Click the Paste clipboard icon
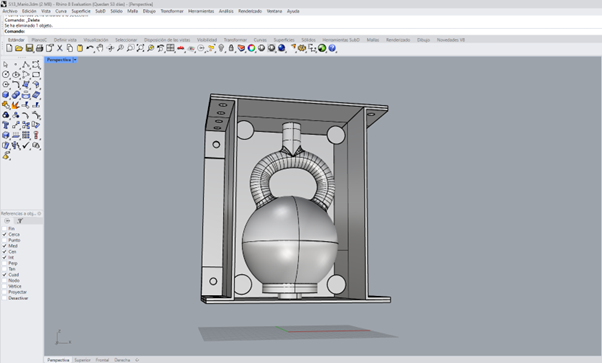 pos(79,48)
